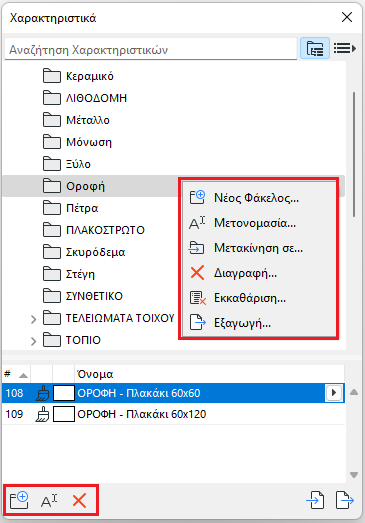The height and width of the screenshot is (523, 365).
Task: Click the attribute list scroll down arrow
Action: point(354,475)
